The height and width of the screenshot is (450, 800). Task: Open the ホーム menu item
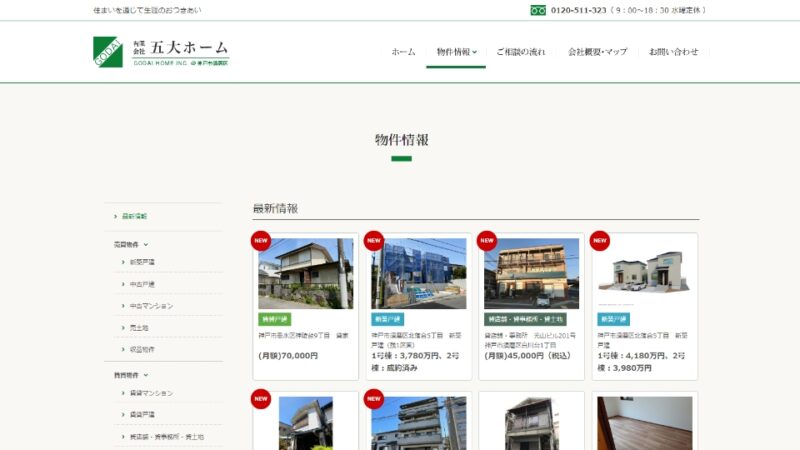click(x=403, y=52)
